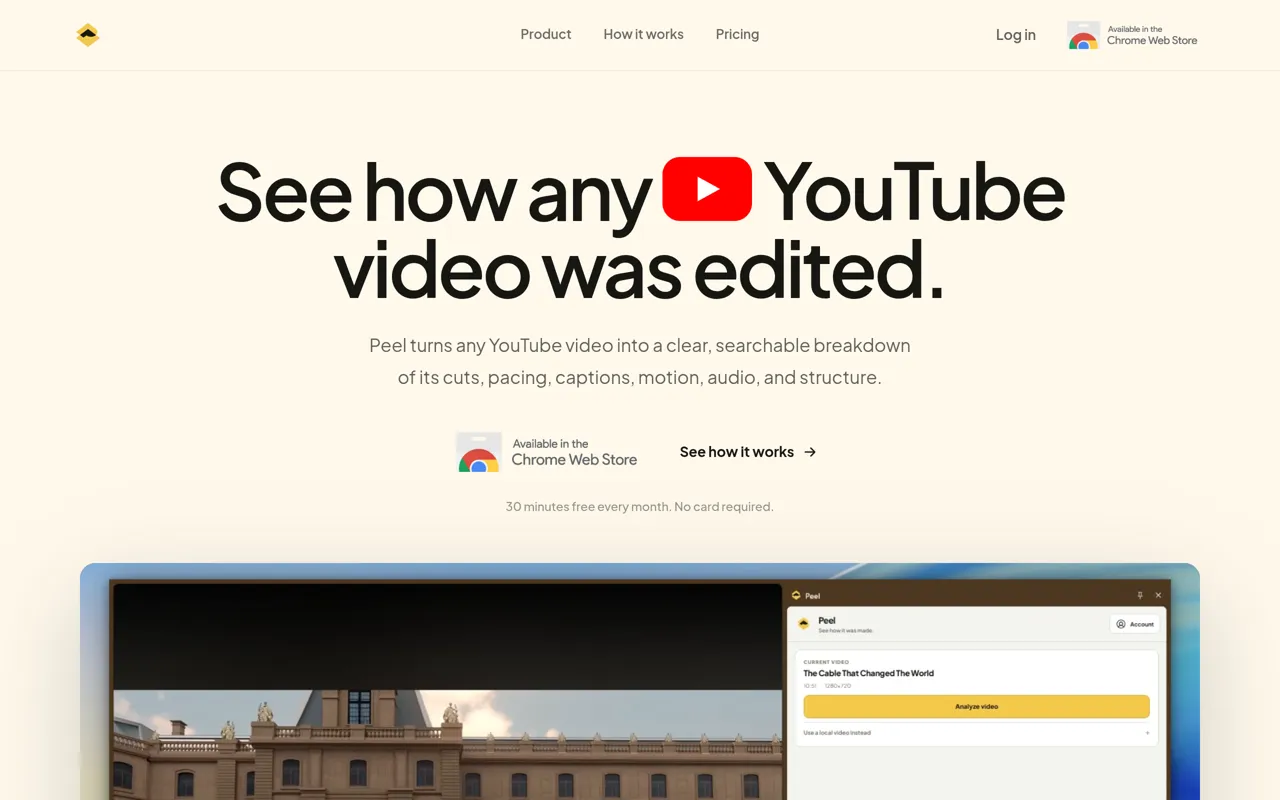
Task: Click the hero Chrome logo icon
Action: pos(479,453)
